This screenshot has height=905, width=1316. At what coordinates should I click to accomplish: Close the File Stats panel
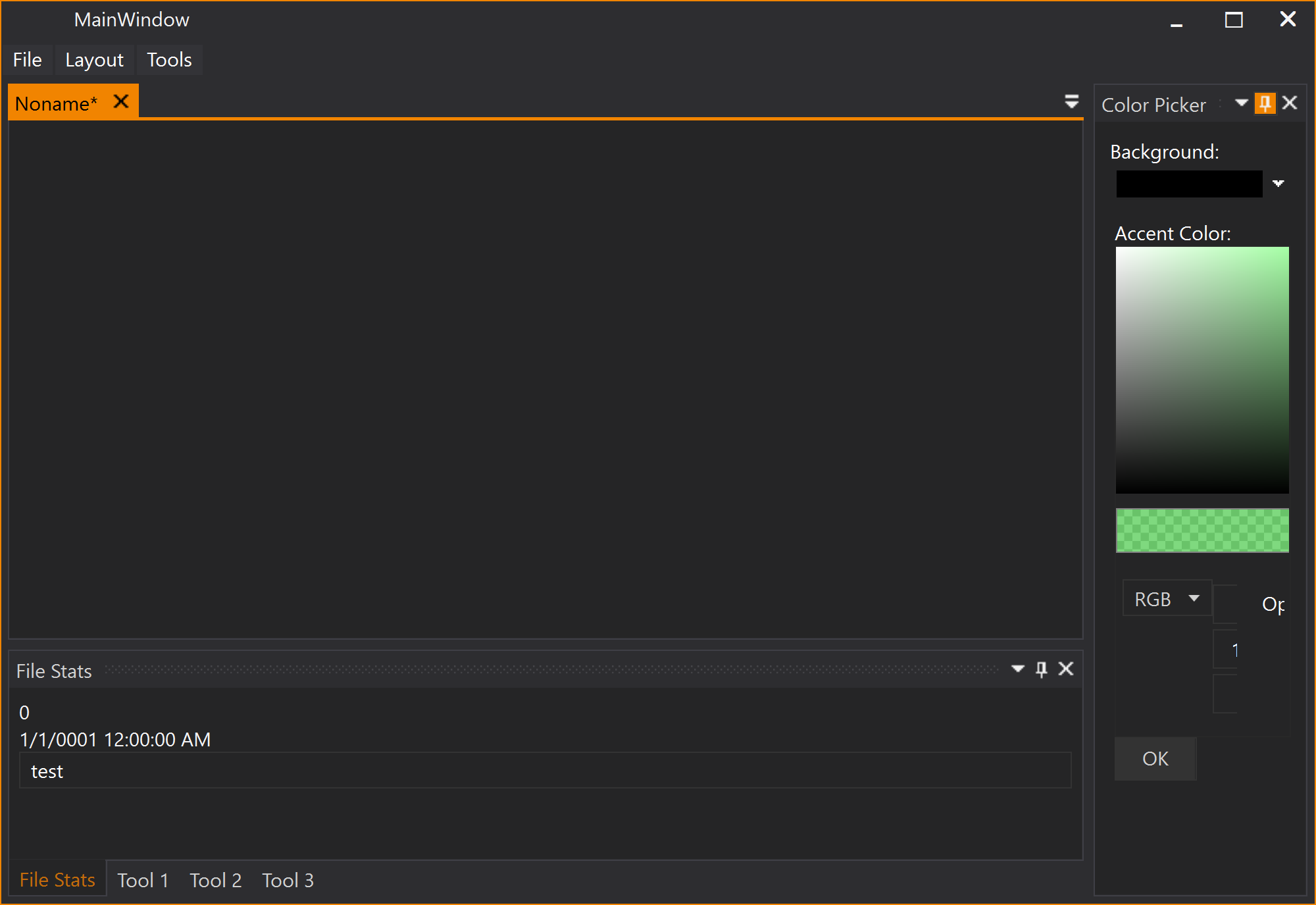[1066, 669]
